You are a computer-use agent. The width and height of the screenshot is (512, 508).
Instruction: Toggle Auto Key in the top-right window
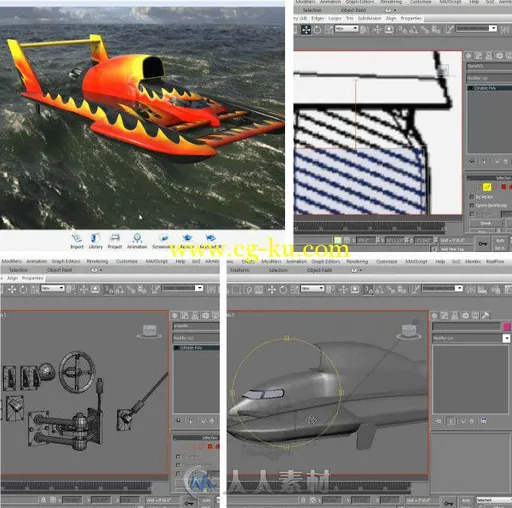click(500, 240)
